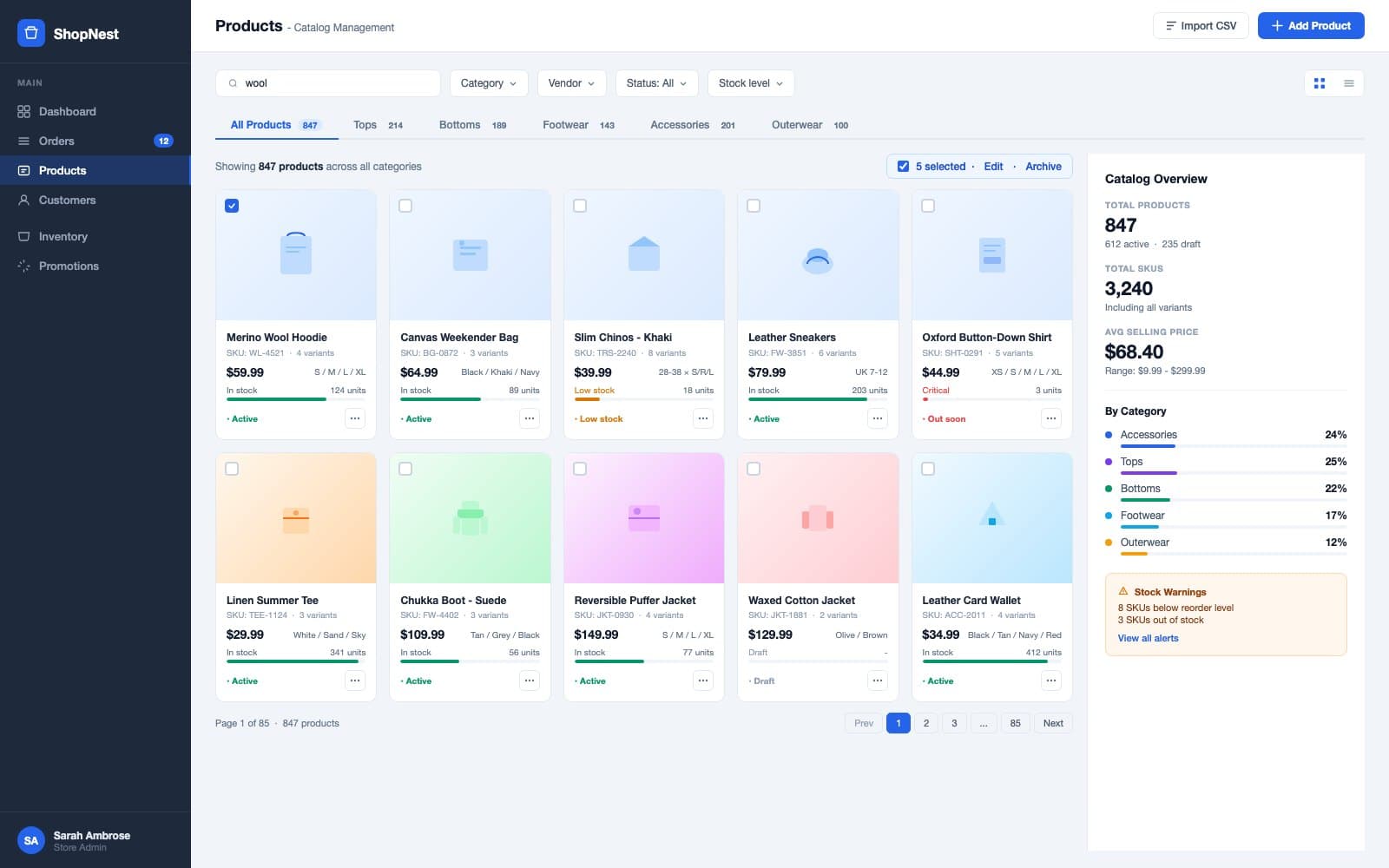The width and height of the screenshot is (1389, 868).
Task: Open the Category filter dropdown
Action: click(x=489, y=83)
